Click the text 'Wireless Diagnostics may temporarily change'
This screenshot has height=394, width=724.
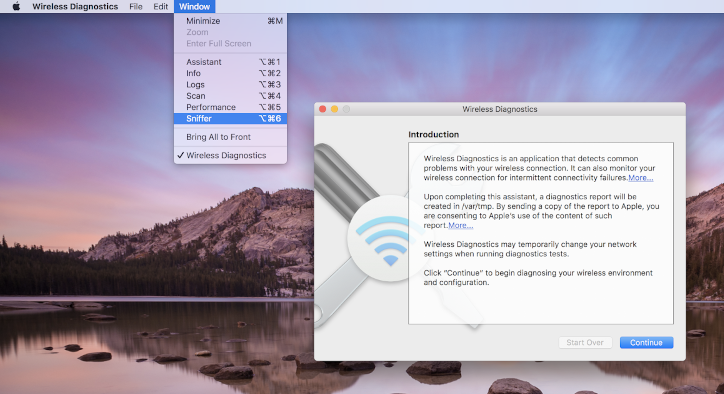tap(530, 249)
